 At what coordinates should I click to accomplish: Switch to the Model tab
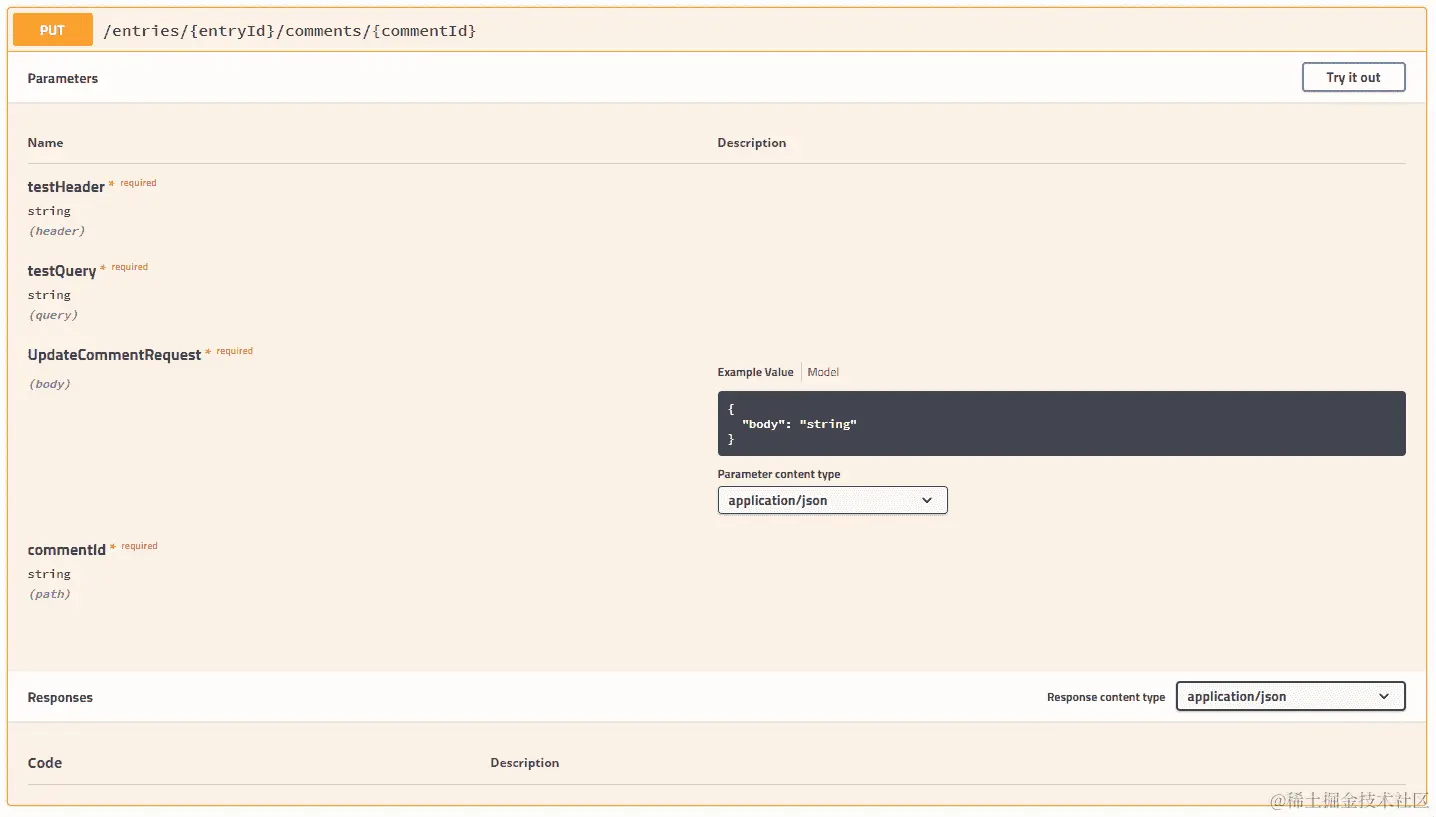tap(823, 372)
